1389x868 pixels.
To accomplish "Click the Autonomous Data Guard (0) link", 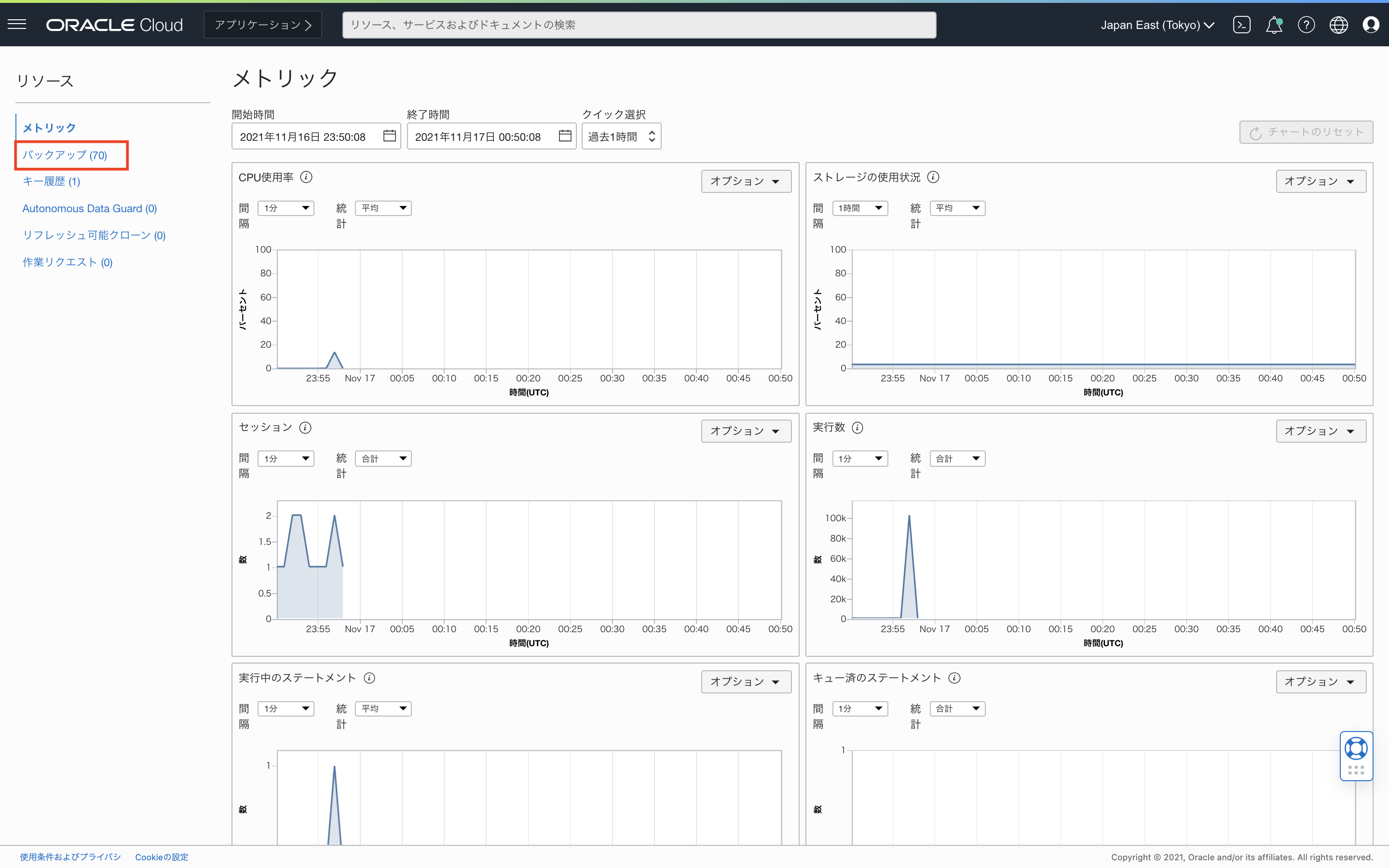I will click(x=90, y=208).
